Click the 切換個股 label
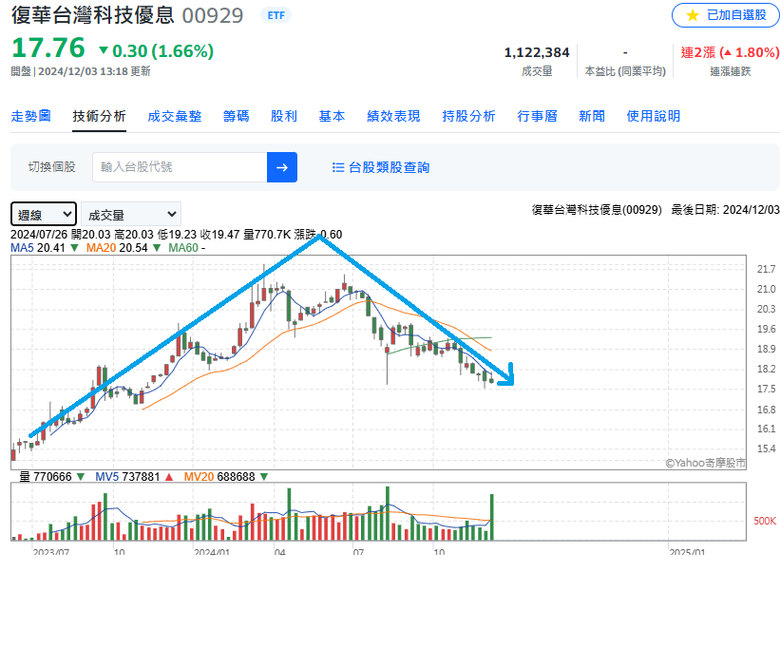This screenshot has height=649, width=780. 52,167
